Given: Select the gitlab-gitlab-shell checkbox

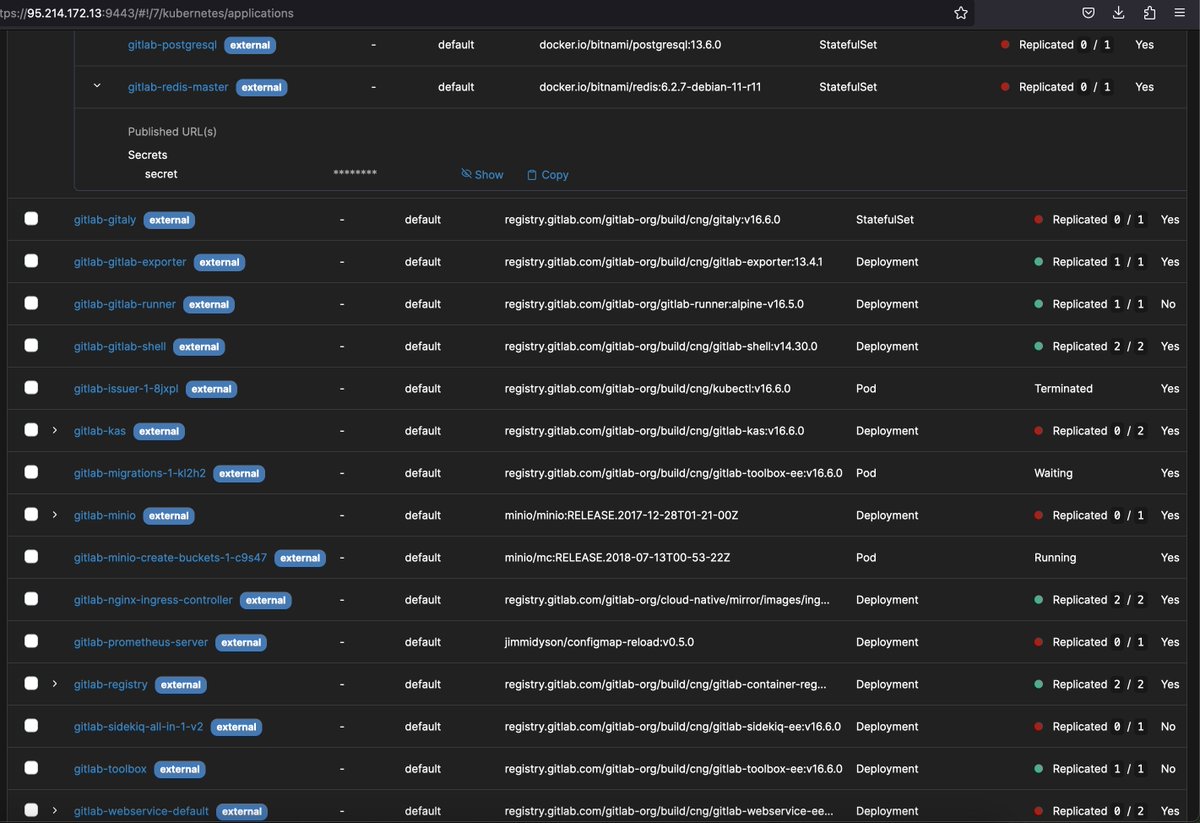Looking at the screenshot, I should 31,345.
